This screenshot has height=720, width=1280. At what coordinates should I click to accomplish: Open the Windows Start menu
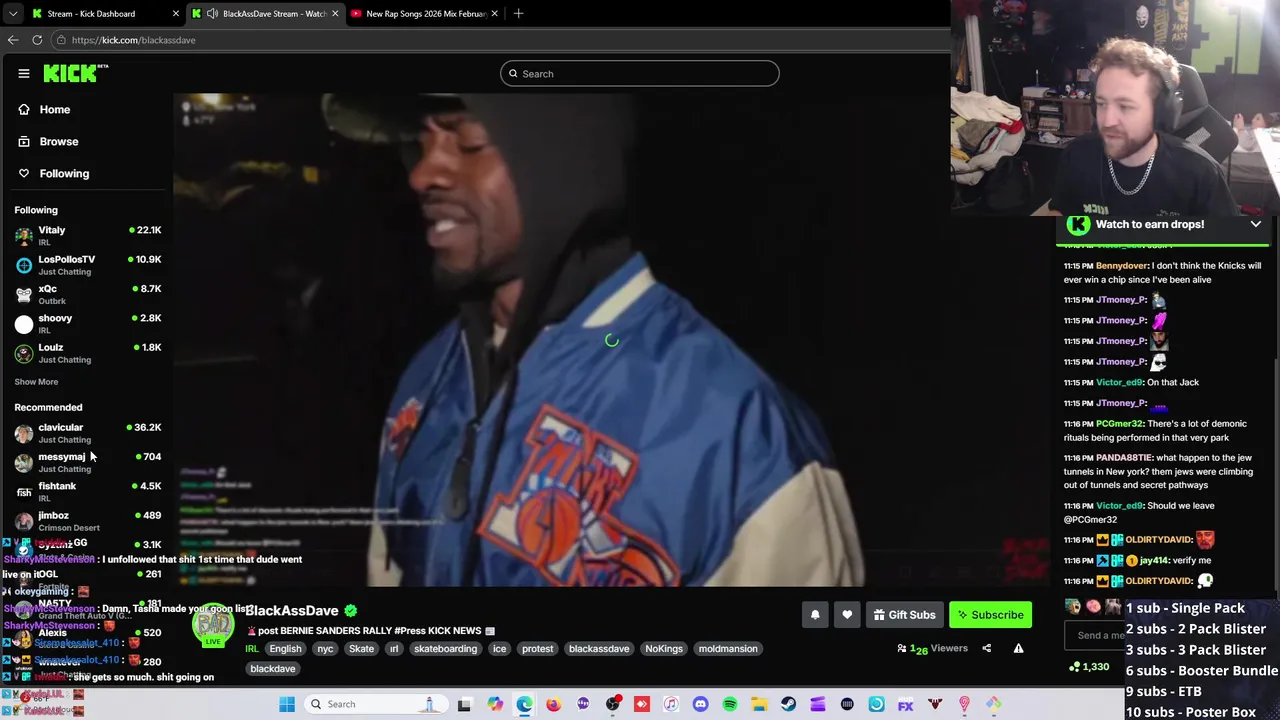point(287,704)
